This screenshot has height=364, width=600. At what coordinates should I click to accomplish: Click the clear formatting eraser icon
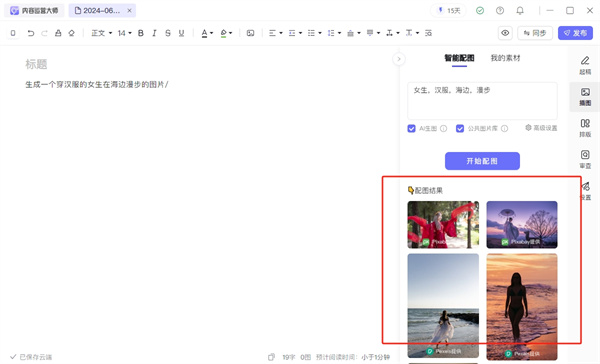point(72,33)
